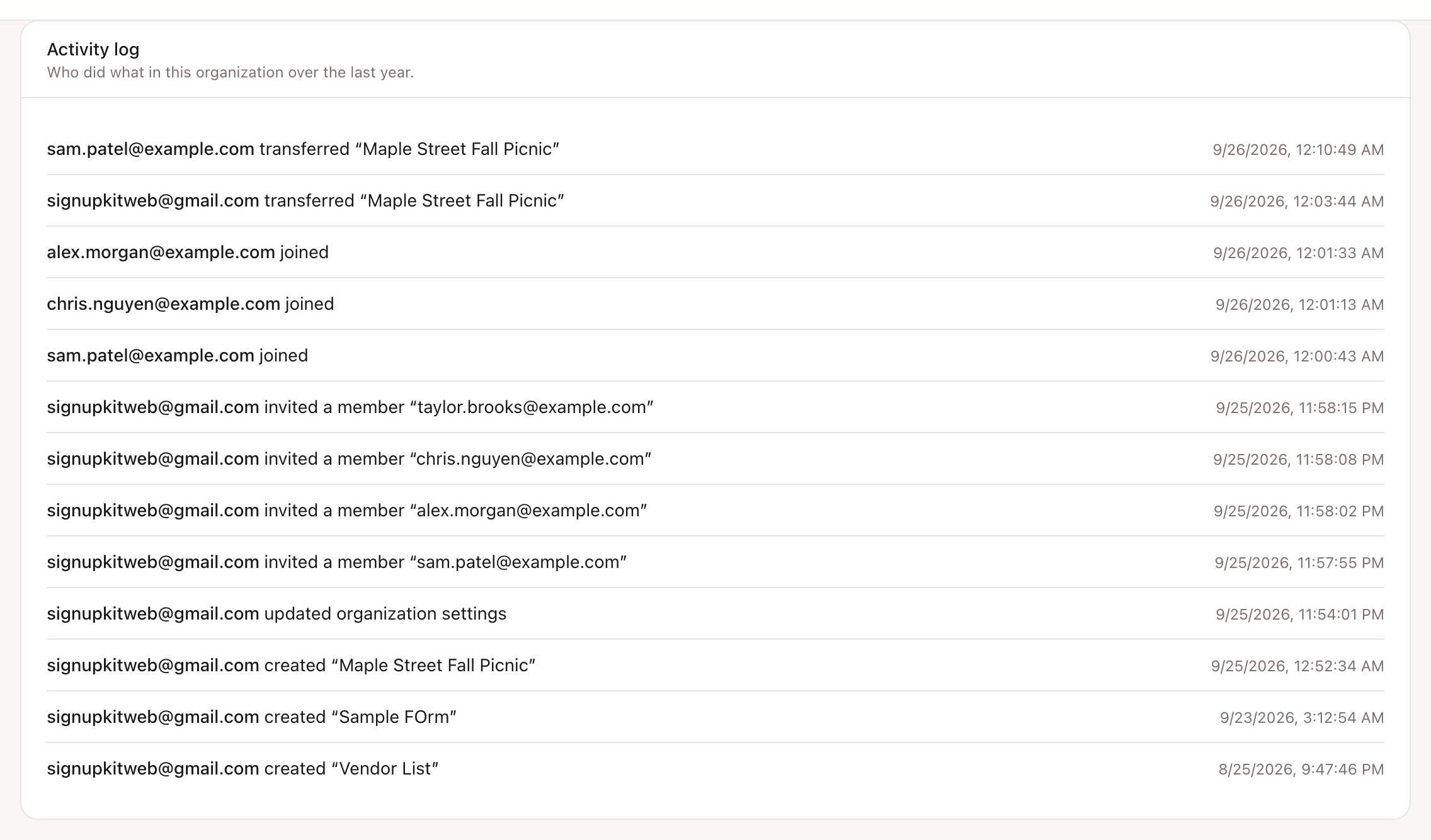1431x840 pixels.
Task: Select sam.patel transferred Maple Street Fall Picnic entry
Action: coord(715,149)
